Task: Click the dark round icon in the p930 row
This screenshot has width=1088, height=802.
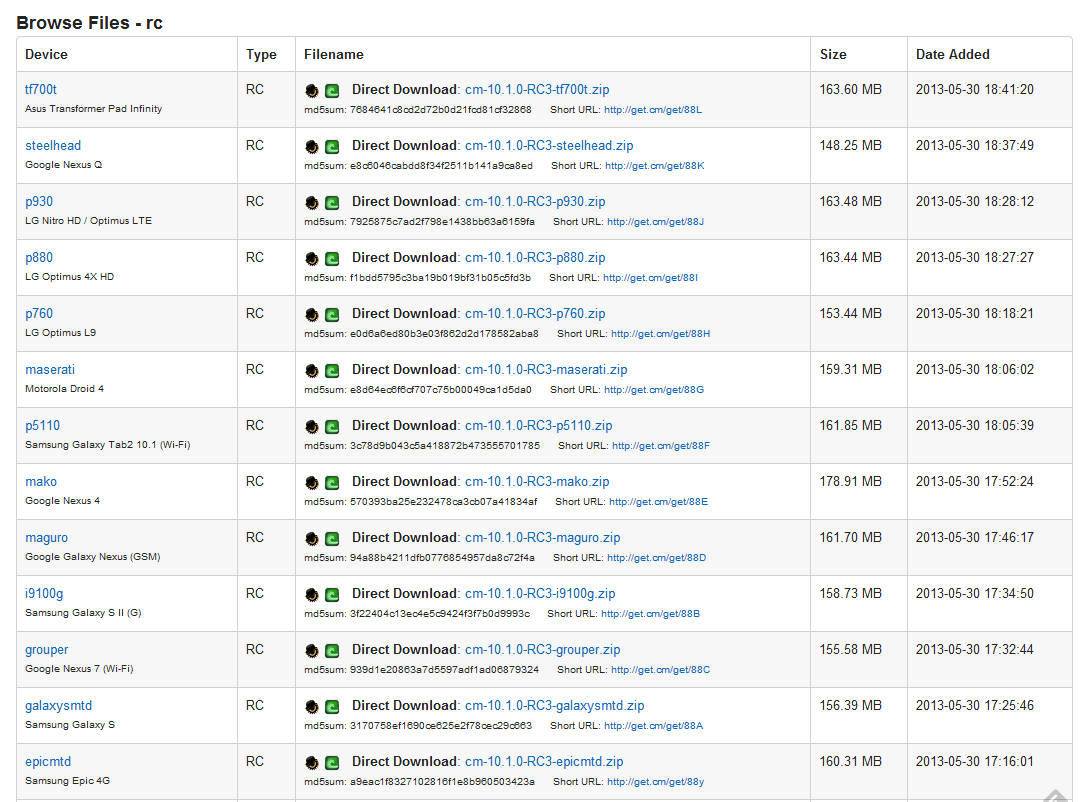Action: [x=312, y=203]
